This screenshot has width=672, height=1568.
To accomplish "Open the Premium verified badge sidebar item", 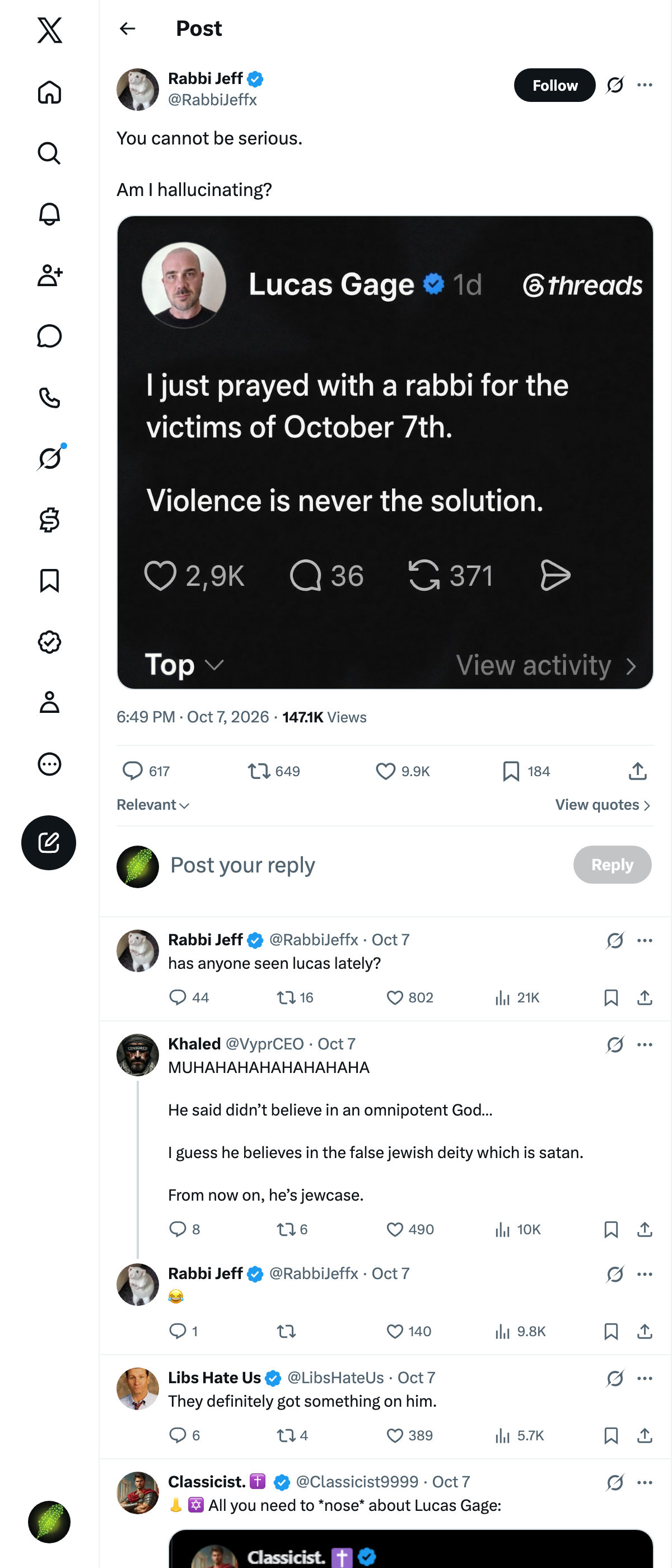I will click(x=49, y=642).
